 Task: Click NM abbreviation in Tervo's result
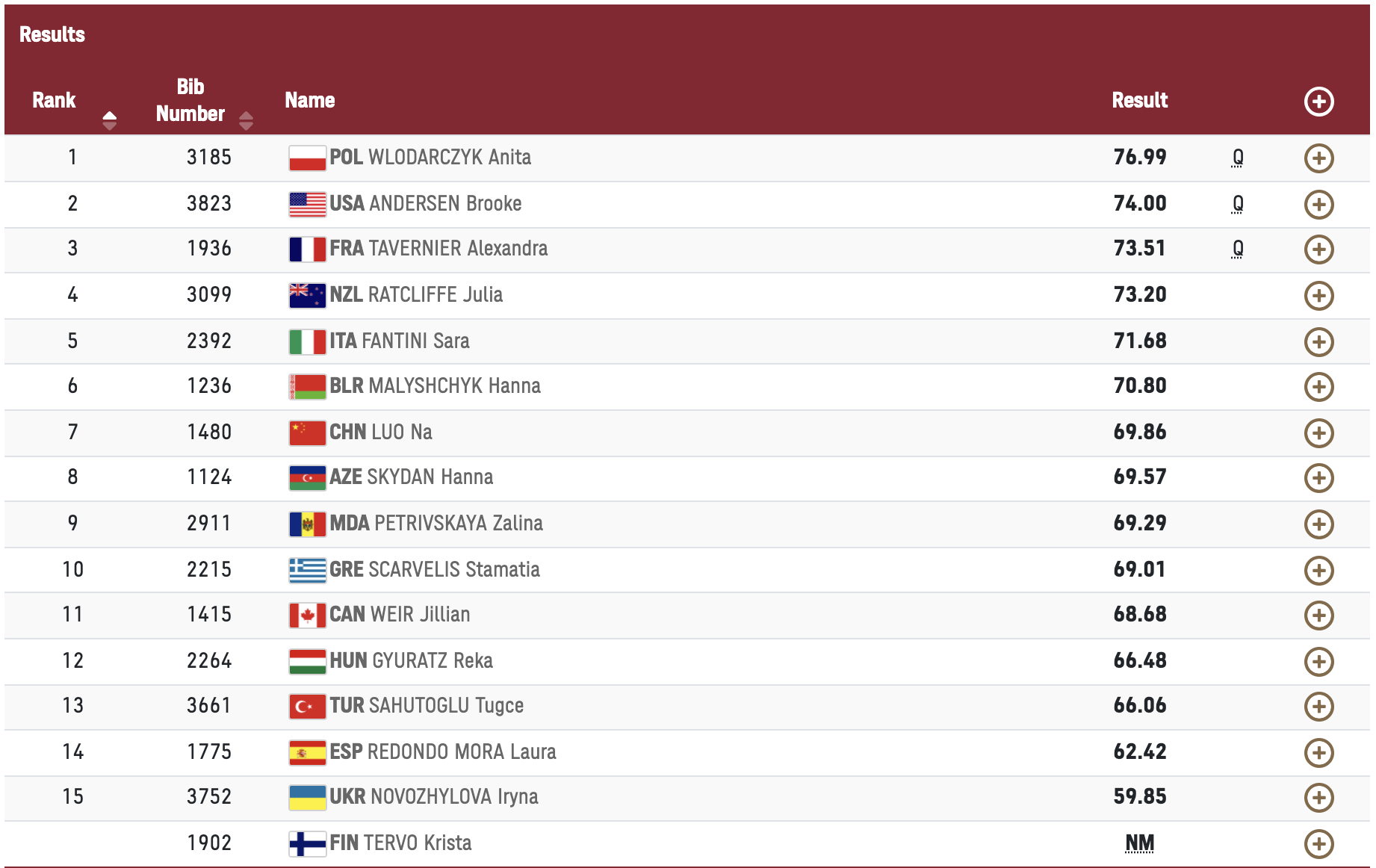[x=1139, y=843]
